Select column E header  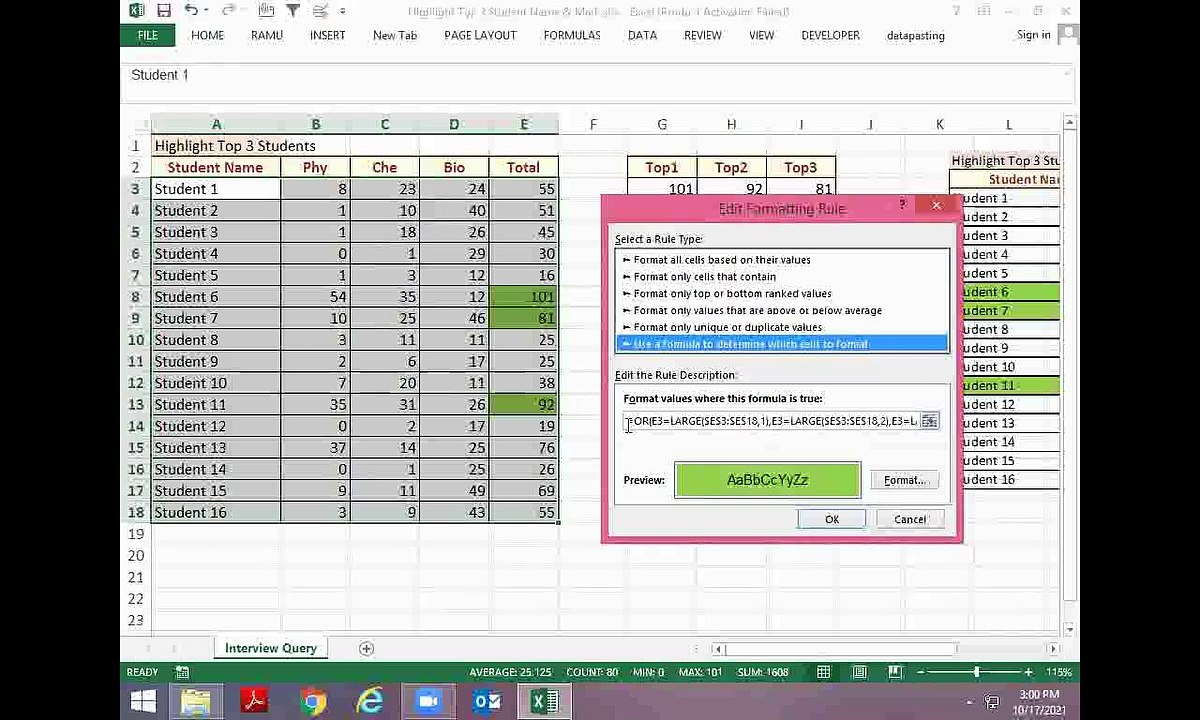click(524, 124)
